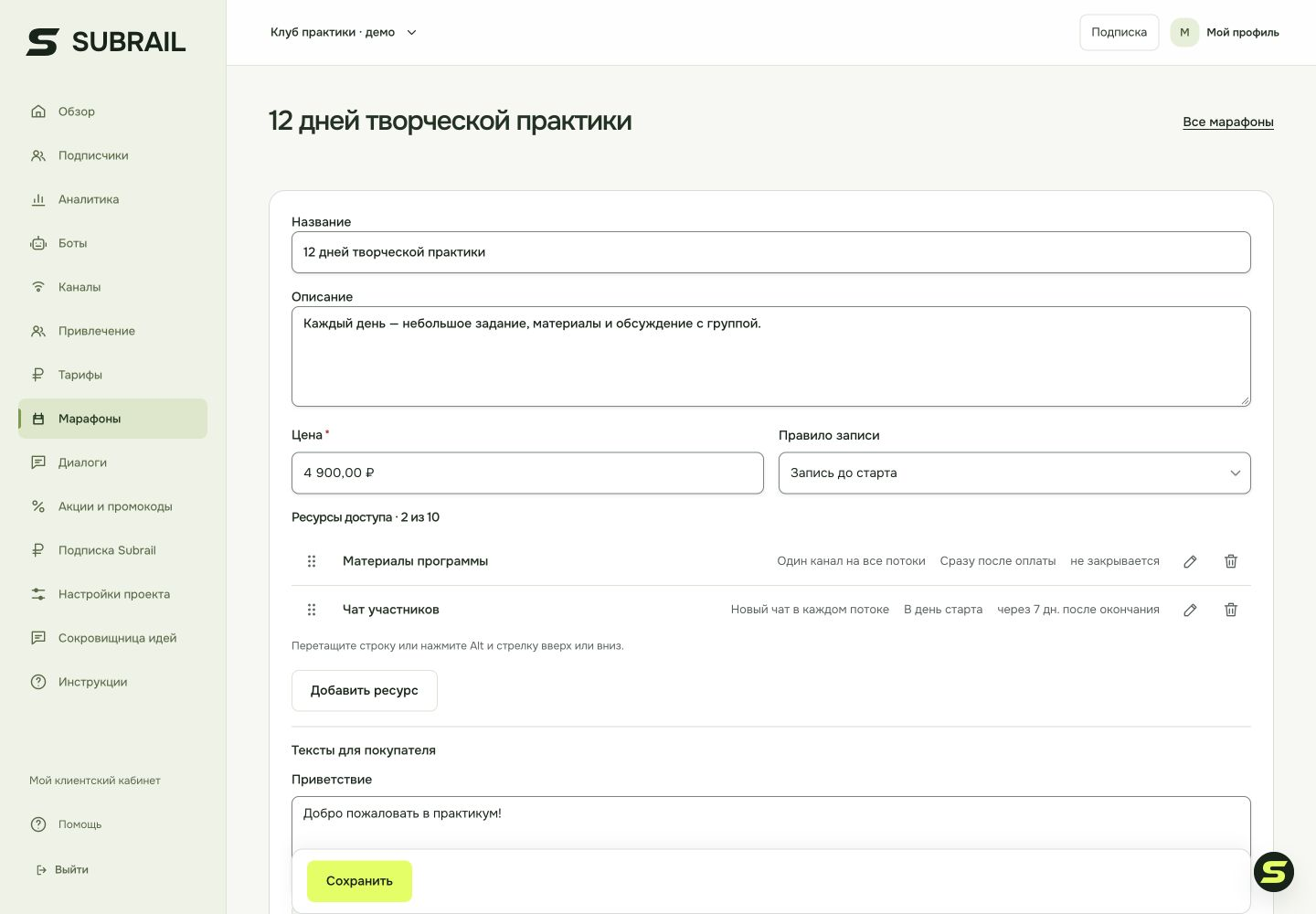
Task: Open Обзор from the sidebar
Action: click(112, 112)
